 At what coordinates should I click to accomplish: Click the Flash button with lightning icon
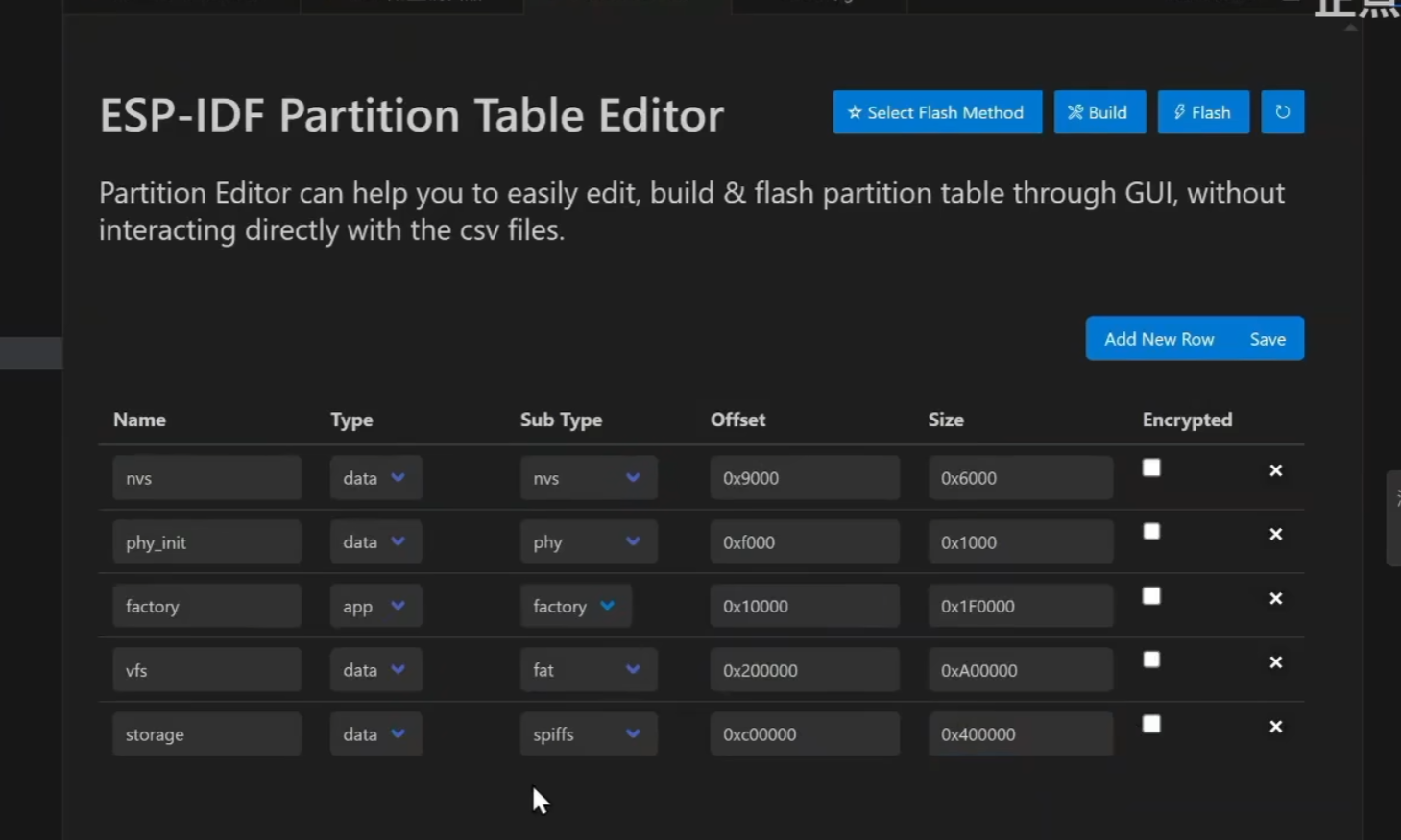coord(1203,112)
